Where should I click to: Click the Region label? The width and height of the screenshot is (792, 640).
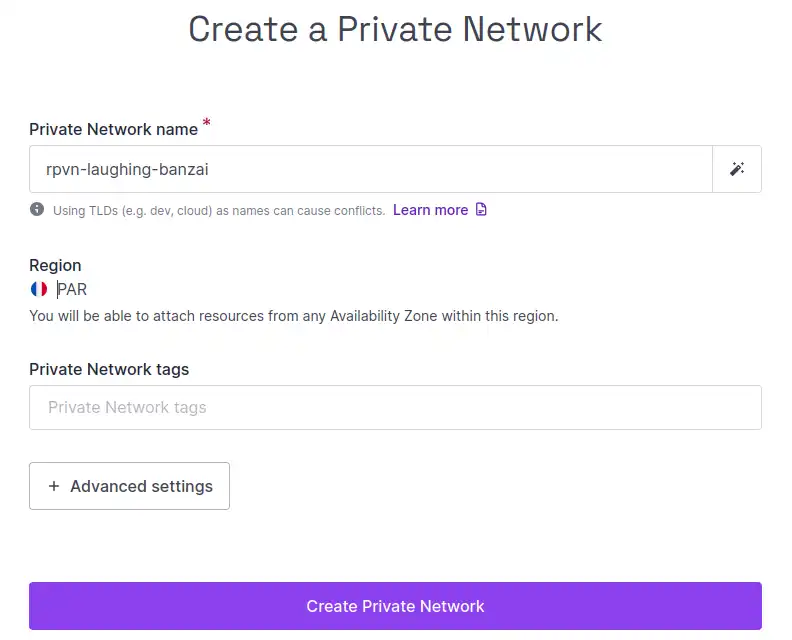[55, 265]
